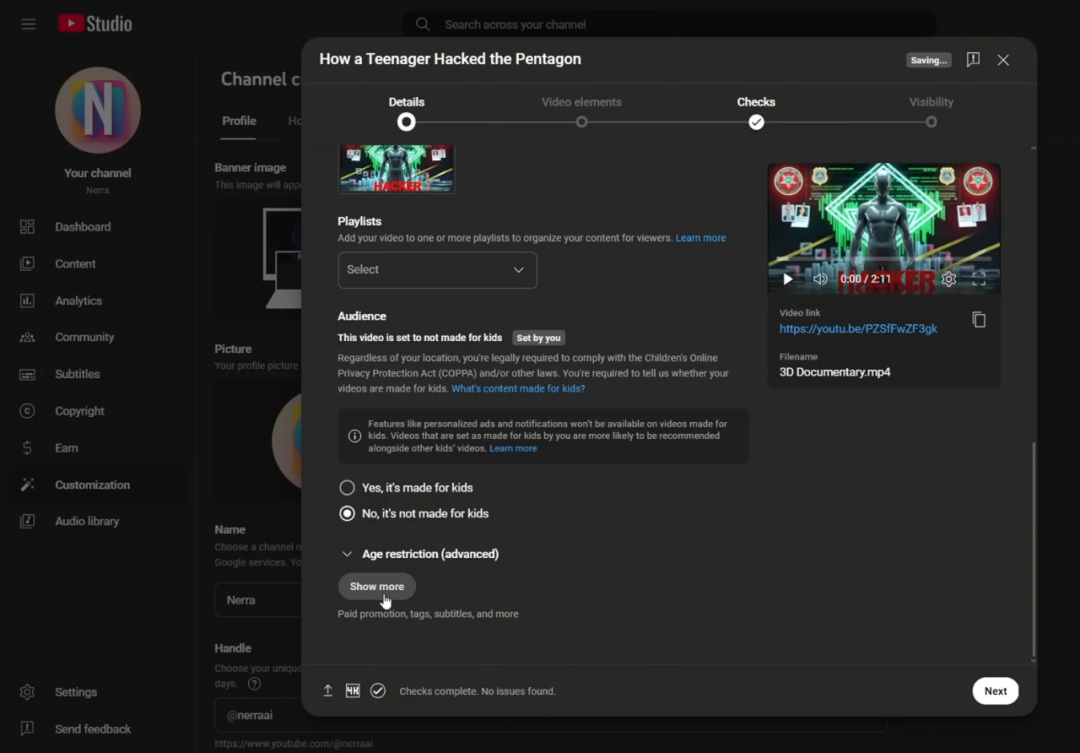Viewport: 1080px width, 753px height.
Task: Play the video preview
Action: pyautogui.click(x=787, y=279)
